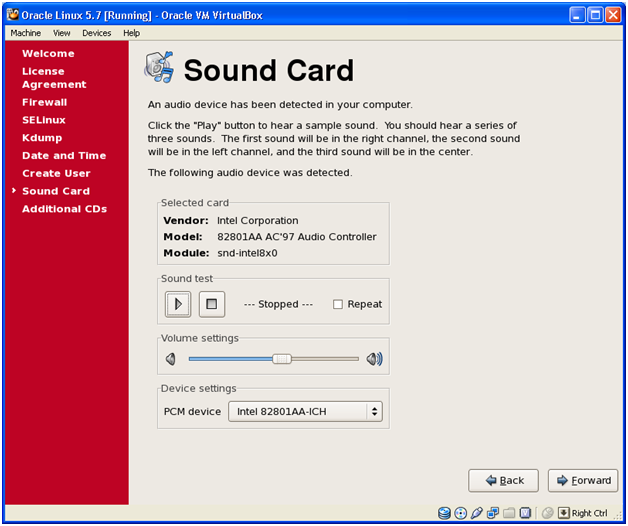Click the Sound Card header icon
The width and height of the screenshot is (628, 526).
coord(159,67)
